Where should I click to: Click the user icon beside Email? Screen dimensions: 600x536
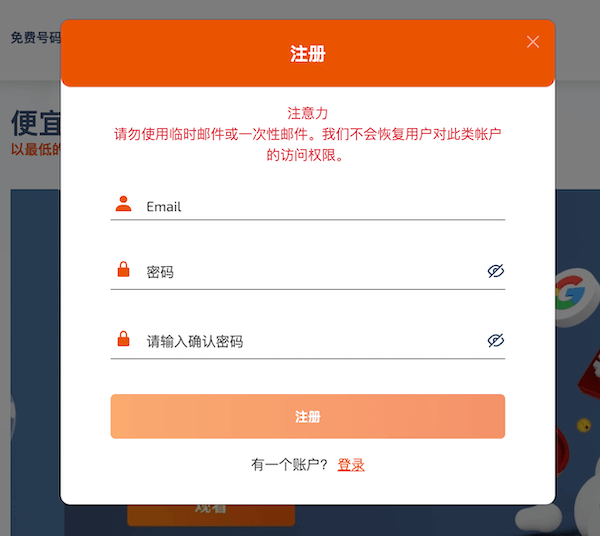coord(123,204)
